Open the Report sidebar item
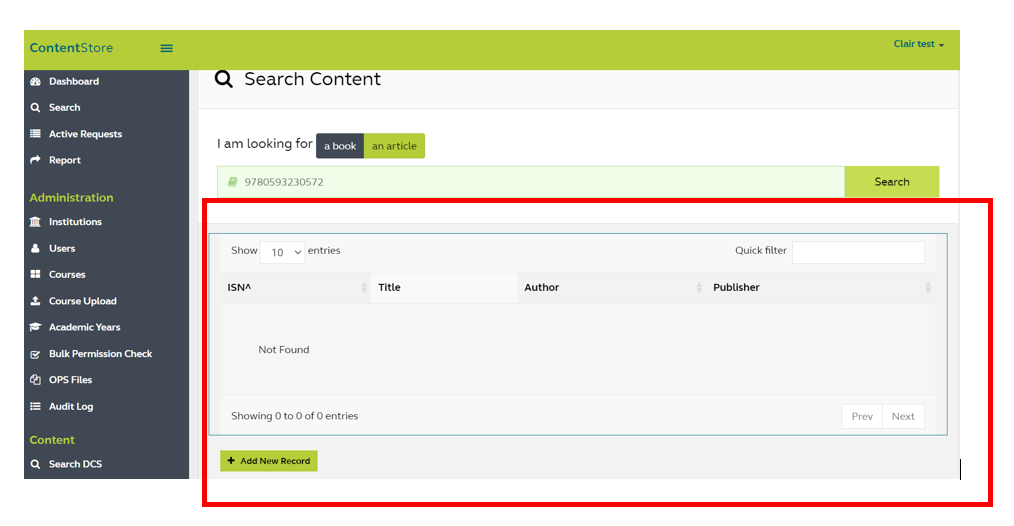The width and height of the screenshot is (1014, 526). click(x=64, y=160)
